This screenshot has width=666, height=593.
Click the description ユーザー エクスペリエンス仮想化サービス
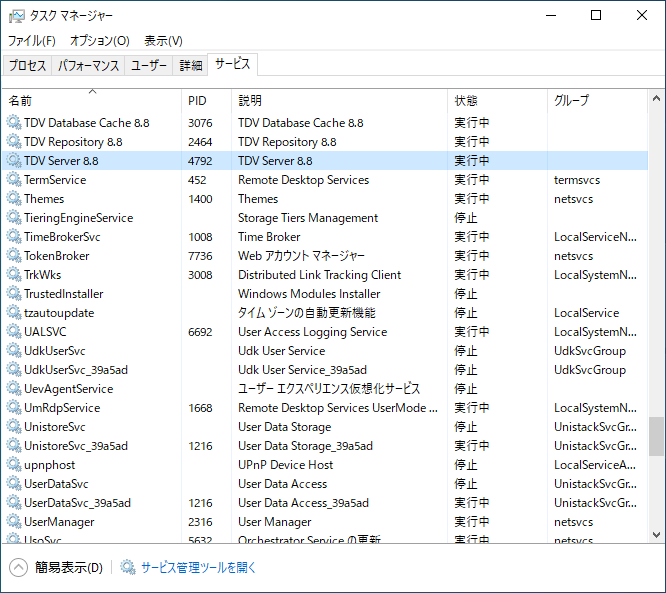[x=329, y=389]
